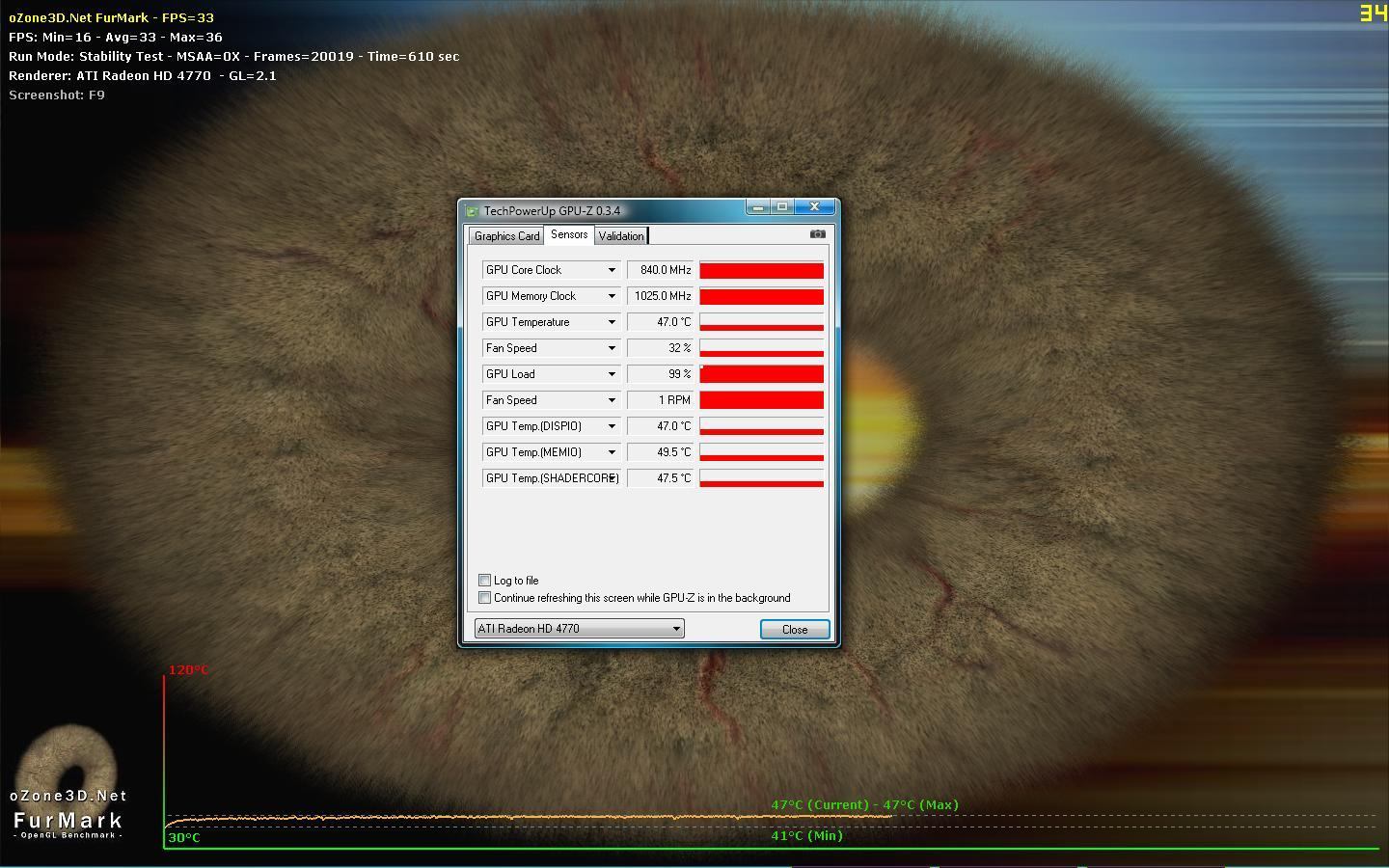Click the GPU-Z title bar app icon

tap(472, 211)
